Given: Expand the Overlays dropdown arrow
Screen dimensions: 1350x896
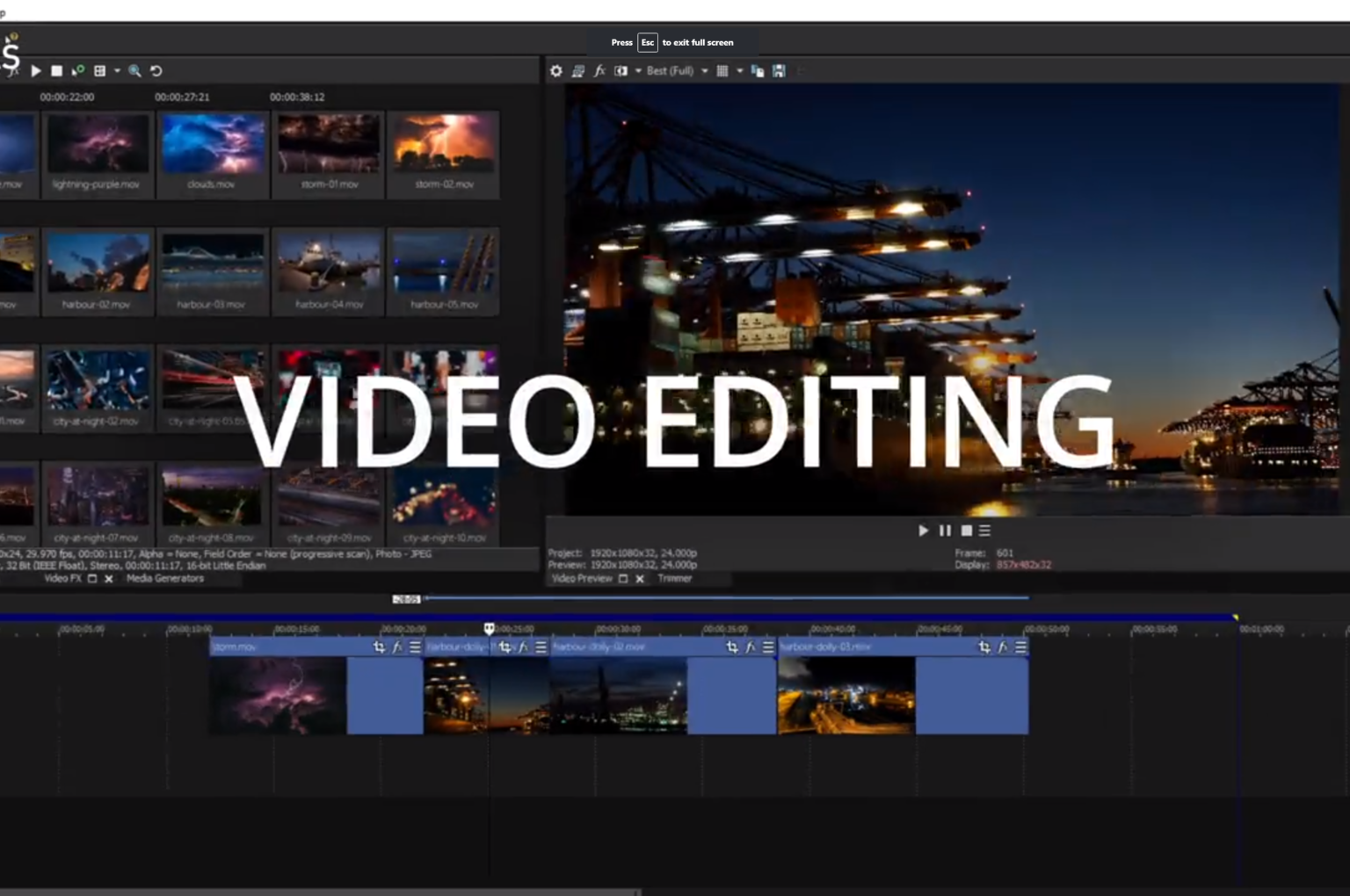Looking at the screenshot, I should [x=740, y=71].
